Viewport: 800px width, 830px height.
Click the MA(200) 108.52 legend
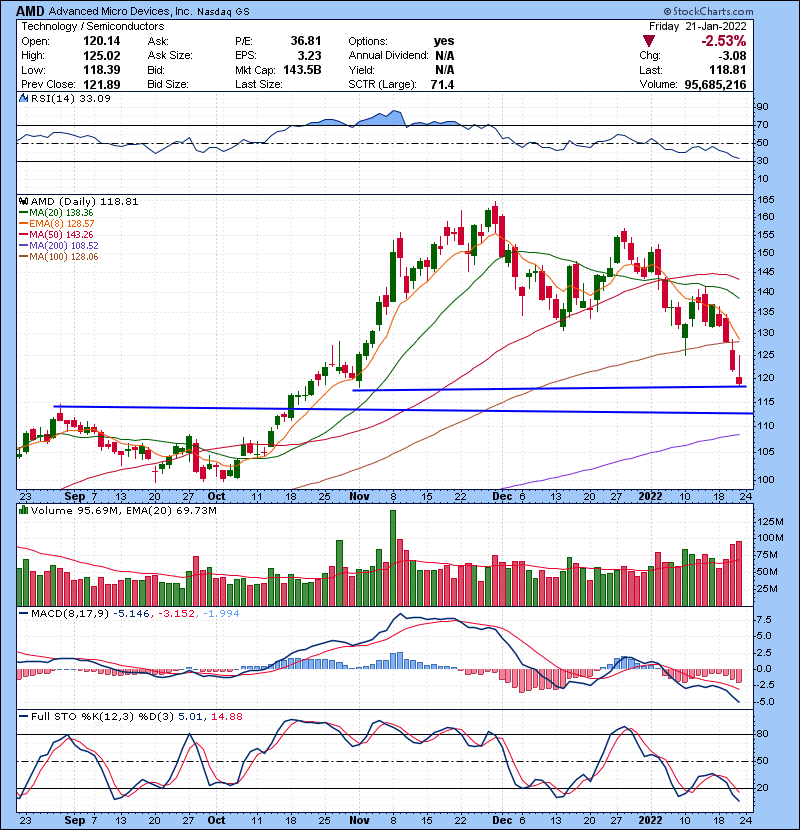pos(59,246)
